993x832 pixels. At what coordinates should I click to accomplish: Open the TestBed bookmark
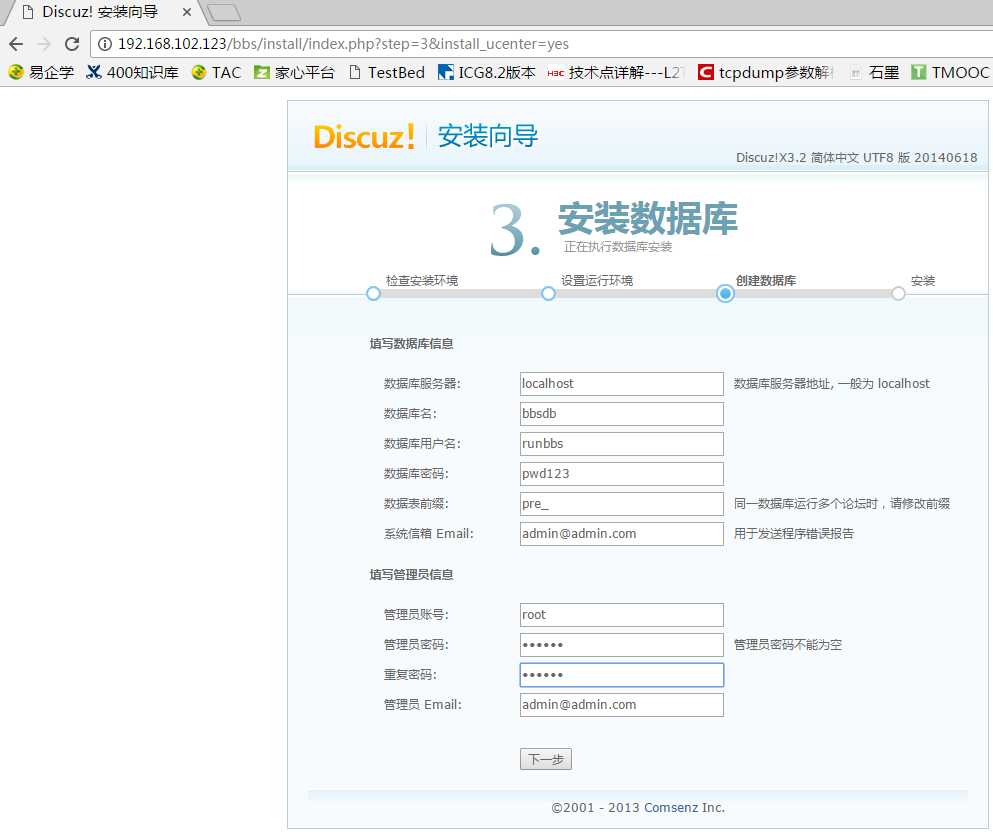point(387,72)
